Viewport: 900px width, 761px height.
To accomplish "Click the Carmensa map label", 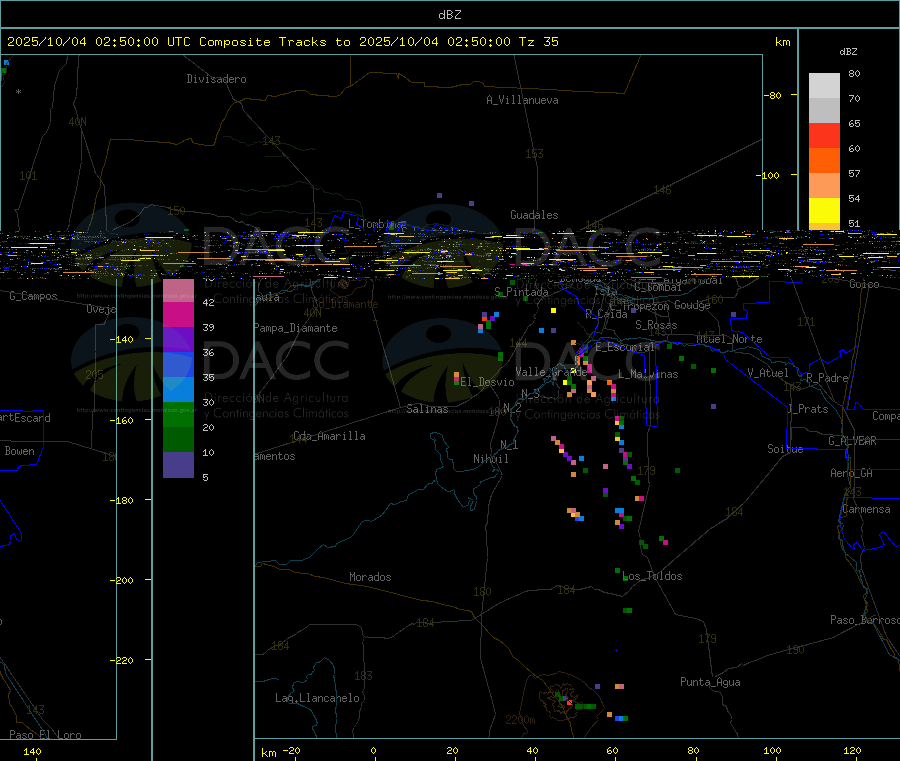I will tap(866, 510).
